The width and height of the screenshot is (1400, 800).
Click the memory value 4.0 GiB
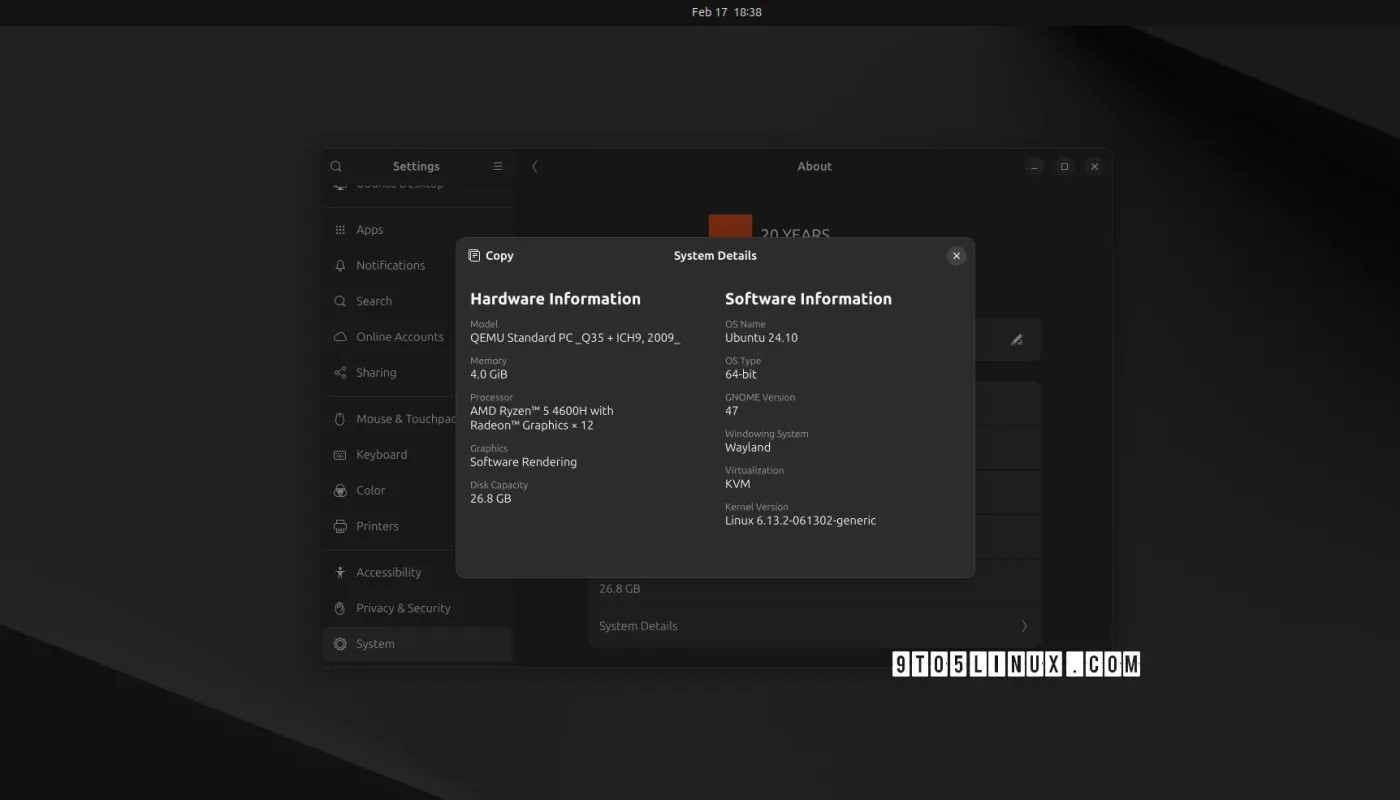tap(489, 375)
